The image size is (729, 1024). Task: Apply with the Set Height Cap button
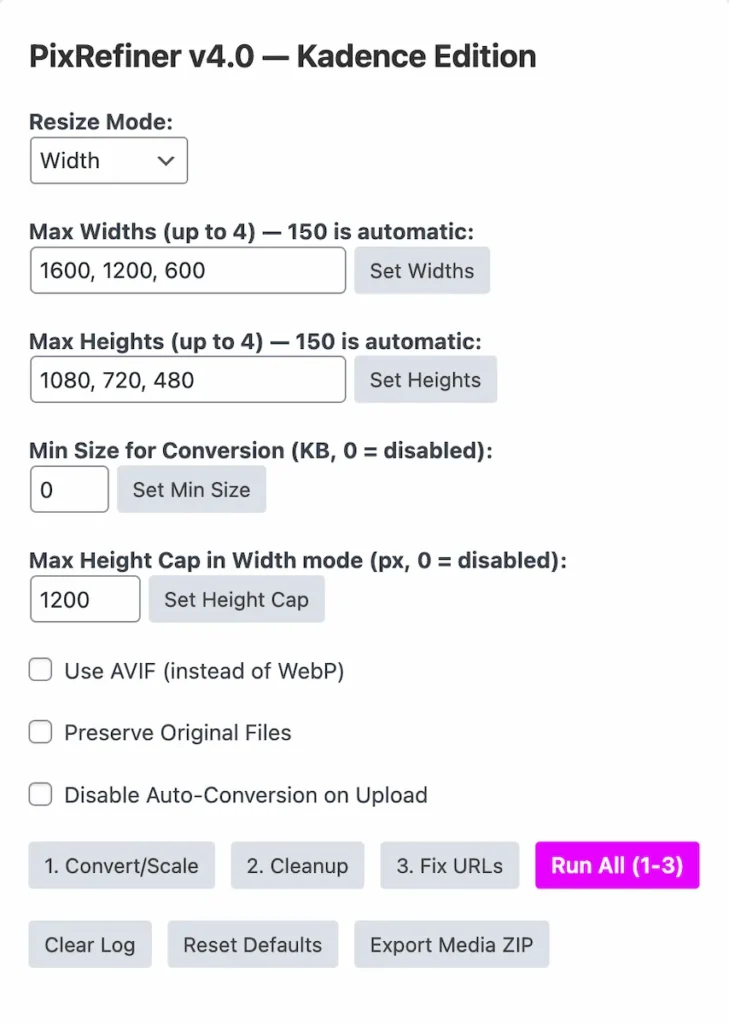[x=236, y=600]
